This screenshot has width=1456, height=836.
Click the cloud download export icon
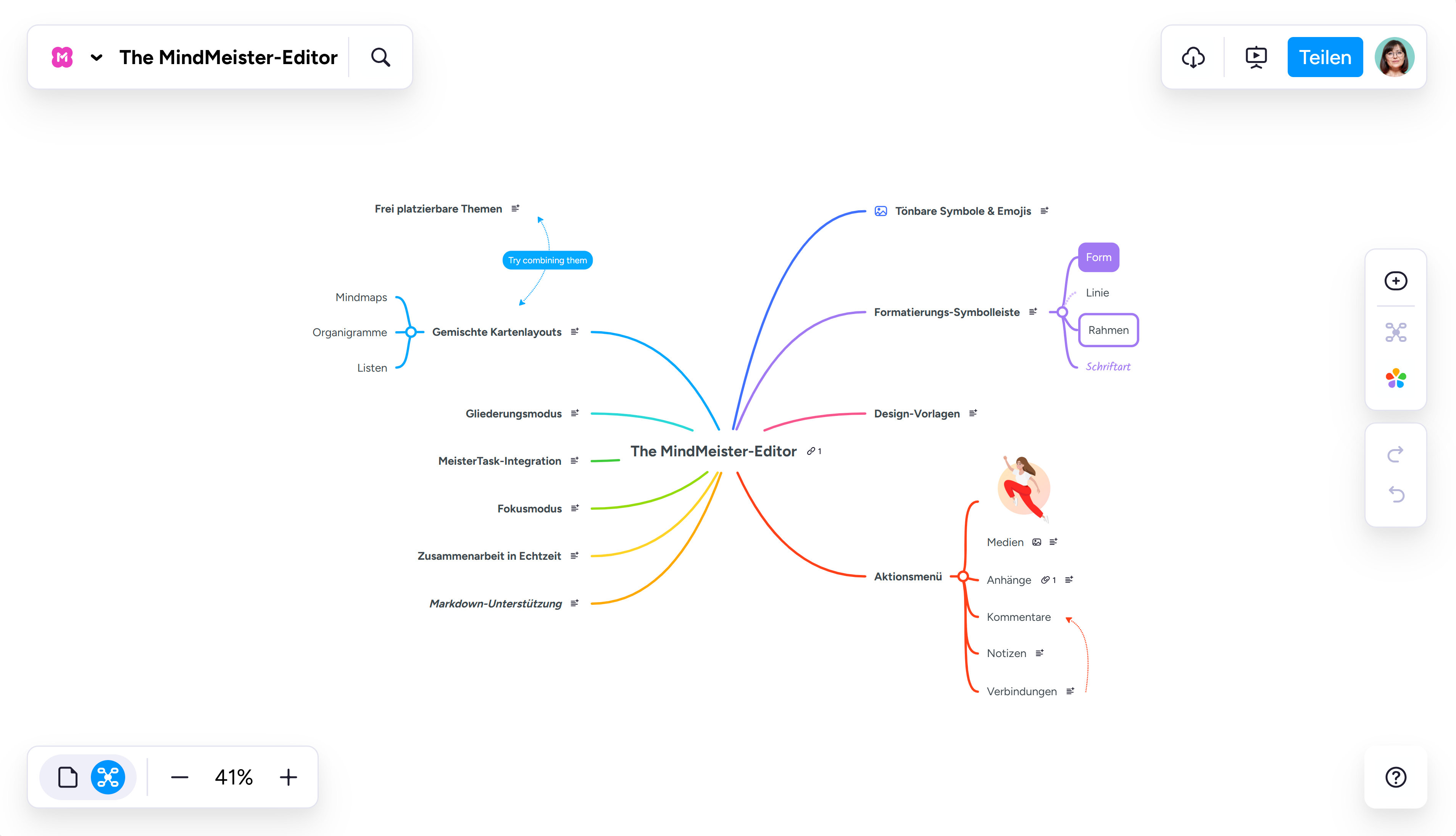point(1194,57)
